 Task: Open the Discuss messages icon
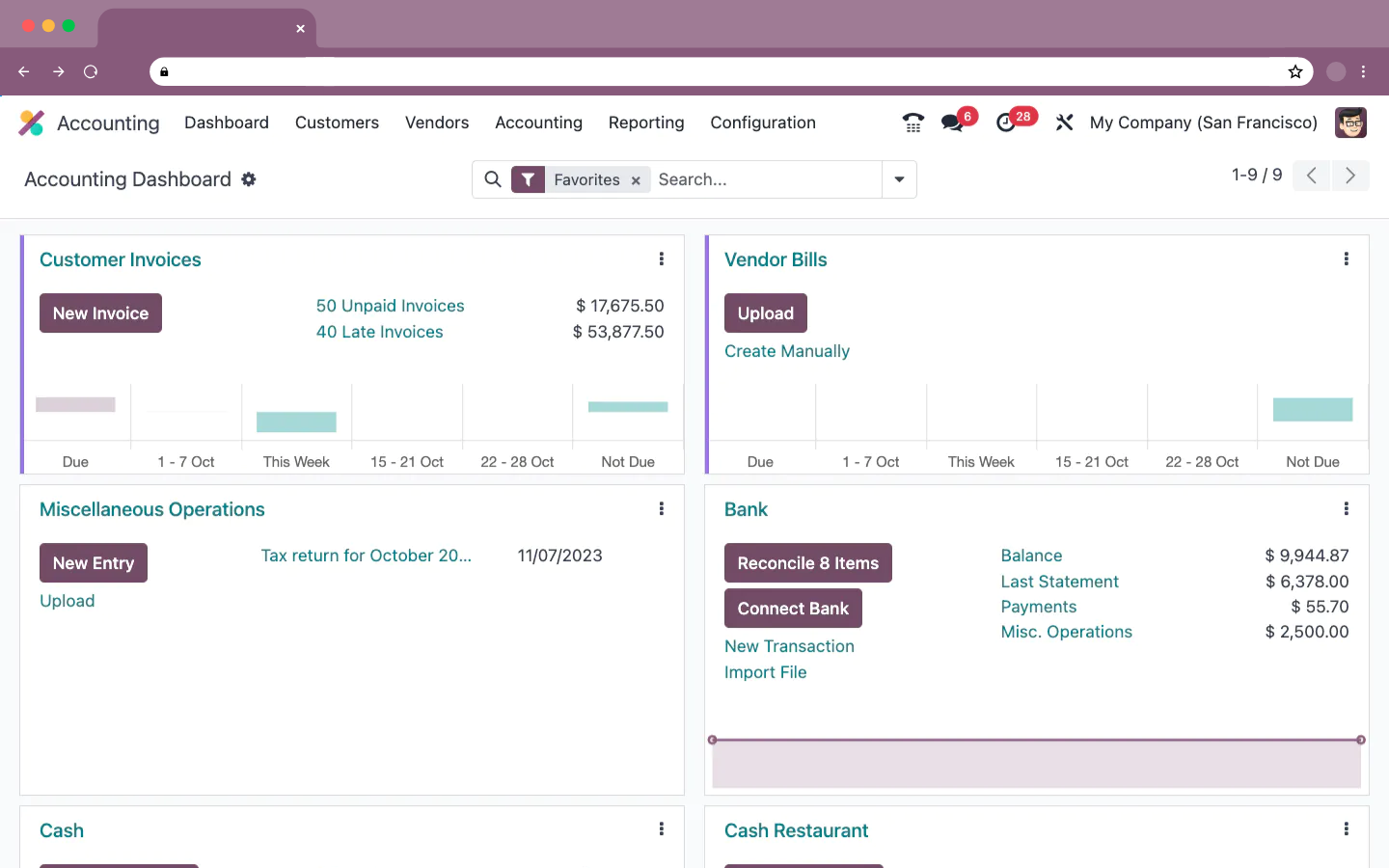(x=952, y=122)
